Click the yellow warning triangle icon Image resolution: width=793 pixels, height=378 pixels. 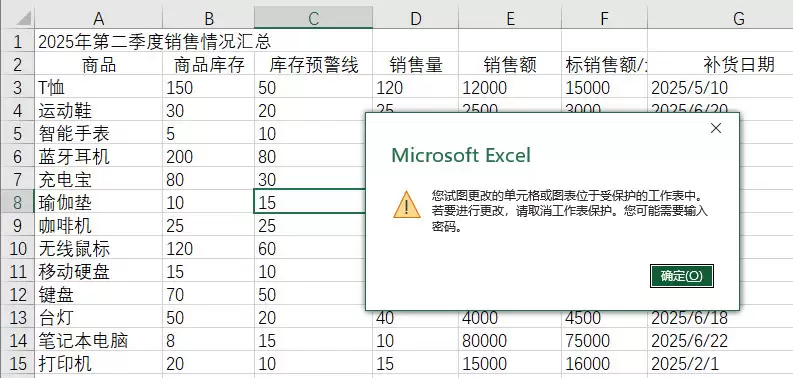(407, 205)
